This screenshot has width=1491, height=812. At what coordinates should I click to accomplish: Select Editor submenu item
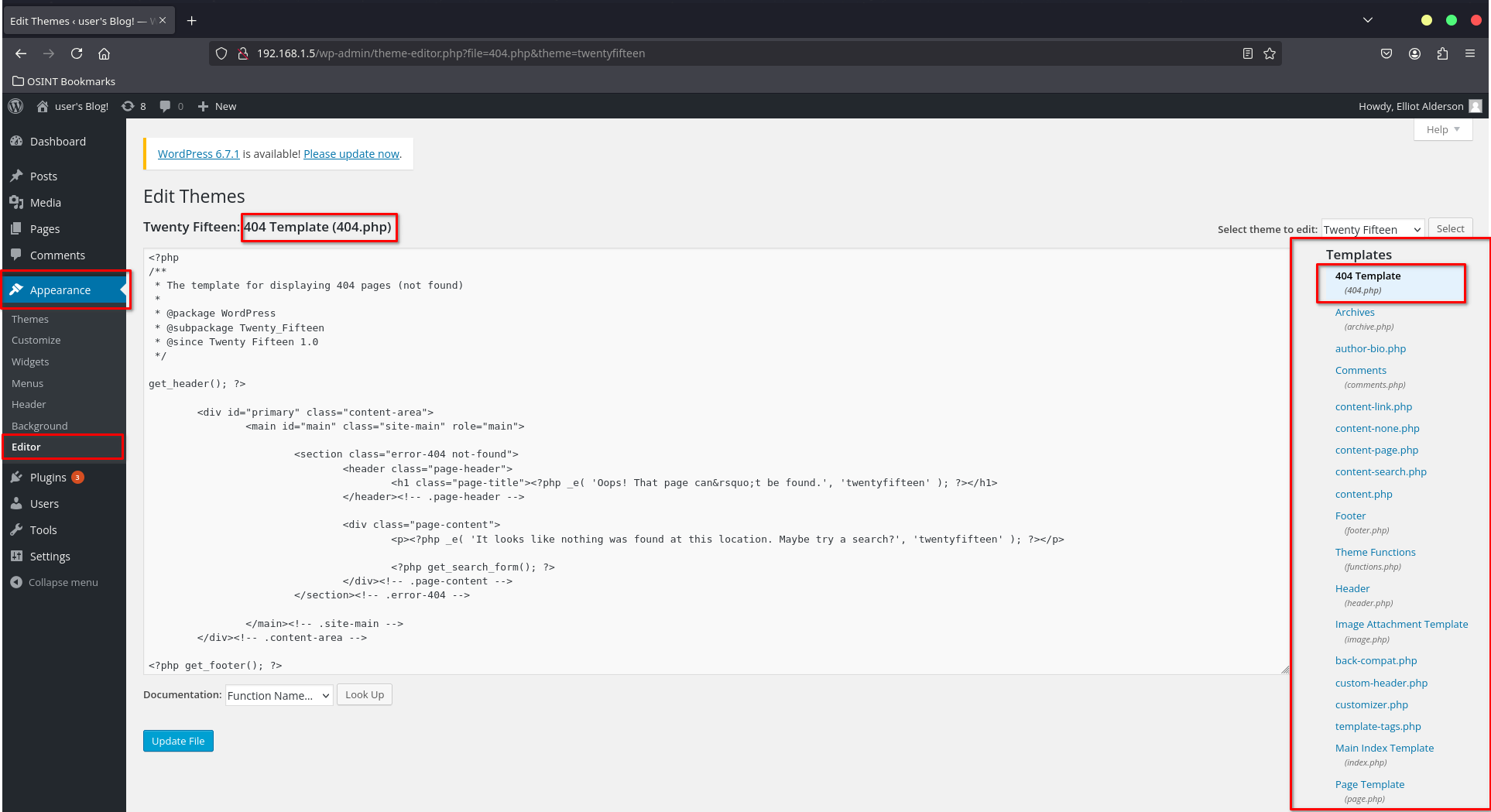(26, 447)
